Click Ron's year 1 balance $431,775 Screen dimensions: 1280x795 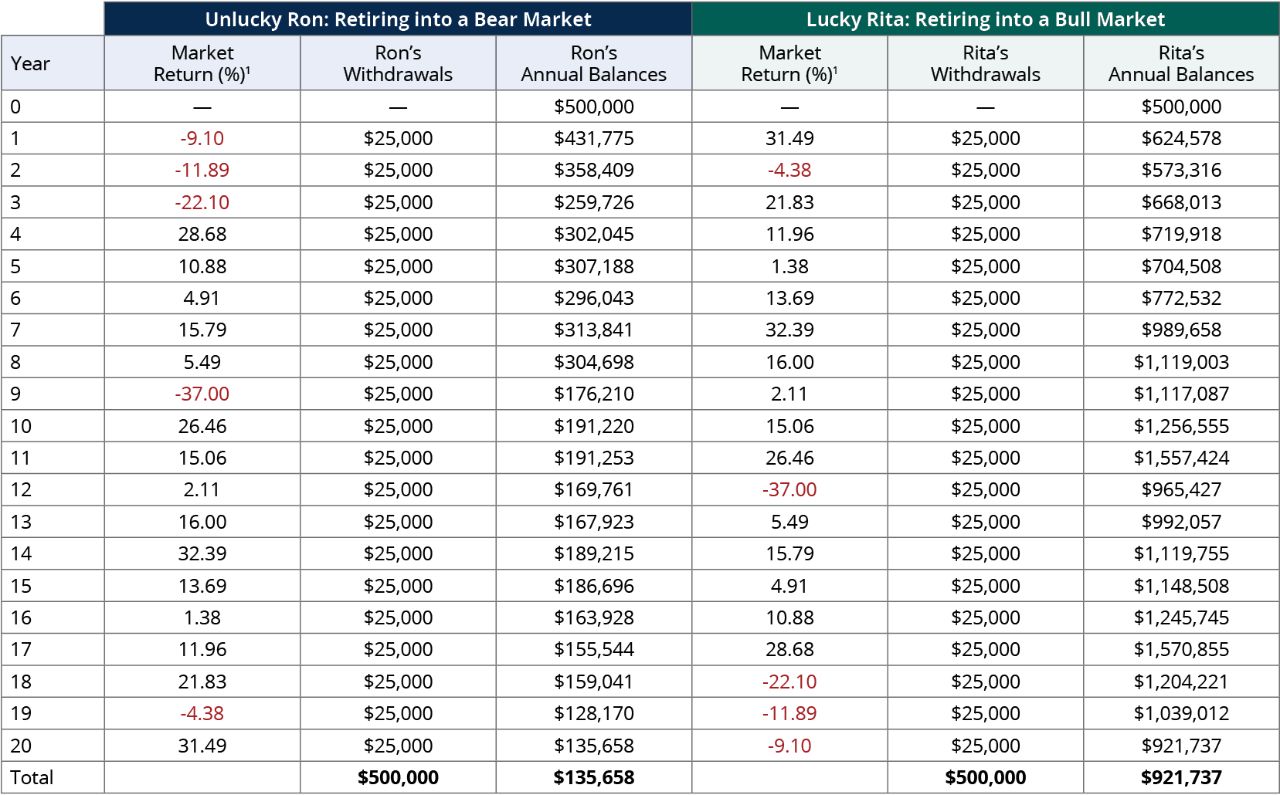pyautogui.click(x=594, y=138)
